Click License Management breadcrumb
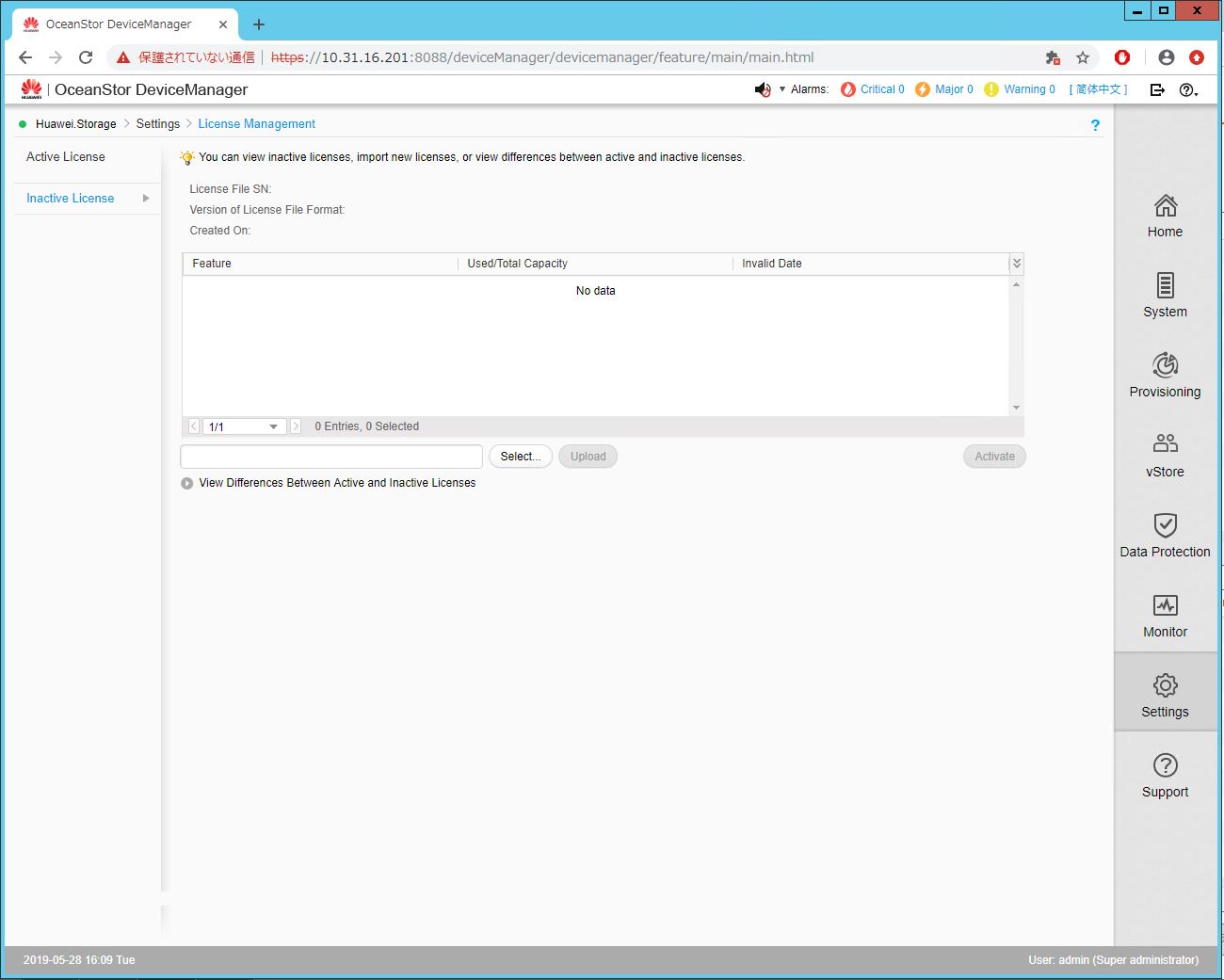 tap(256, 124)
